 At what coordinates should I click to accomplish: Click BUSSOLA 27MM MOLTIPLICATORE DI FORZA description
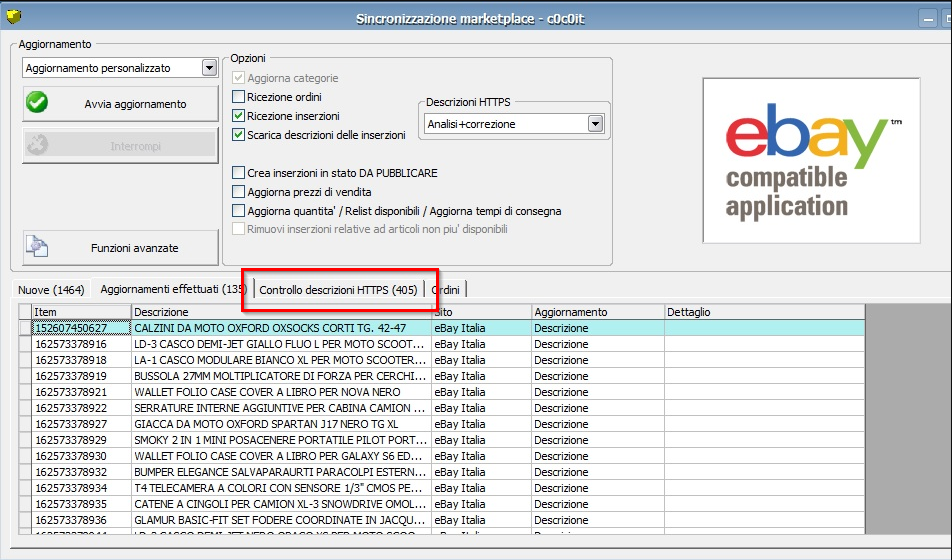click(x=281, y=376)
